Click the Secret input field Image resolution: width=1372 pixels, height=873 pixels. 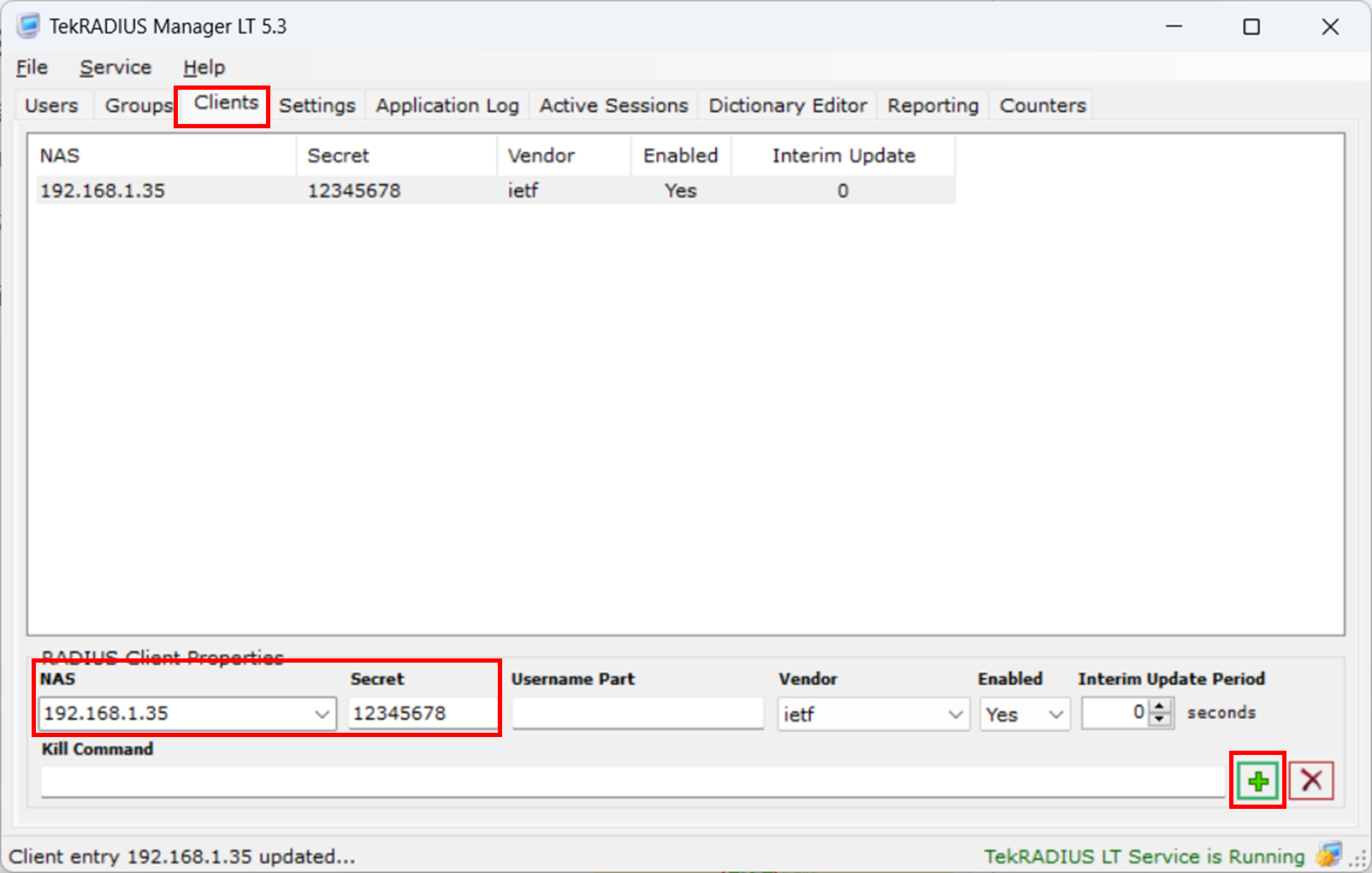pos(423,713)
